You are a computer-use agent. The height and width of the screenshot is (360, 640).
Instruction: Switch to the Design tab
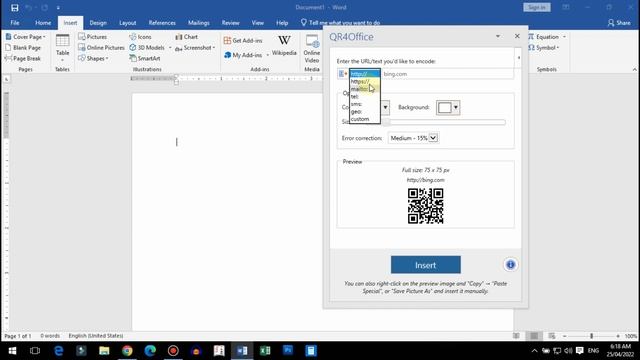tap(98, 23)
